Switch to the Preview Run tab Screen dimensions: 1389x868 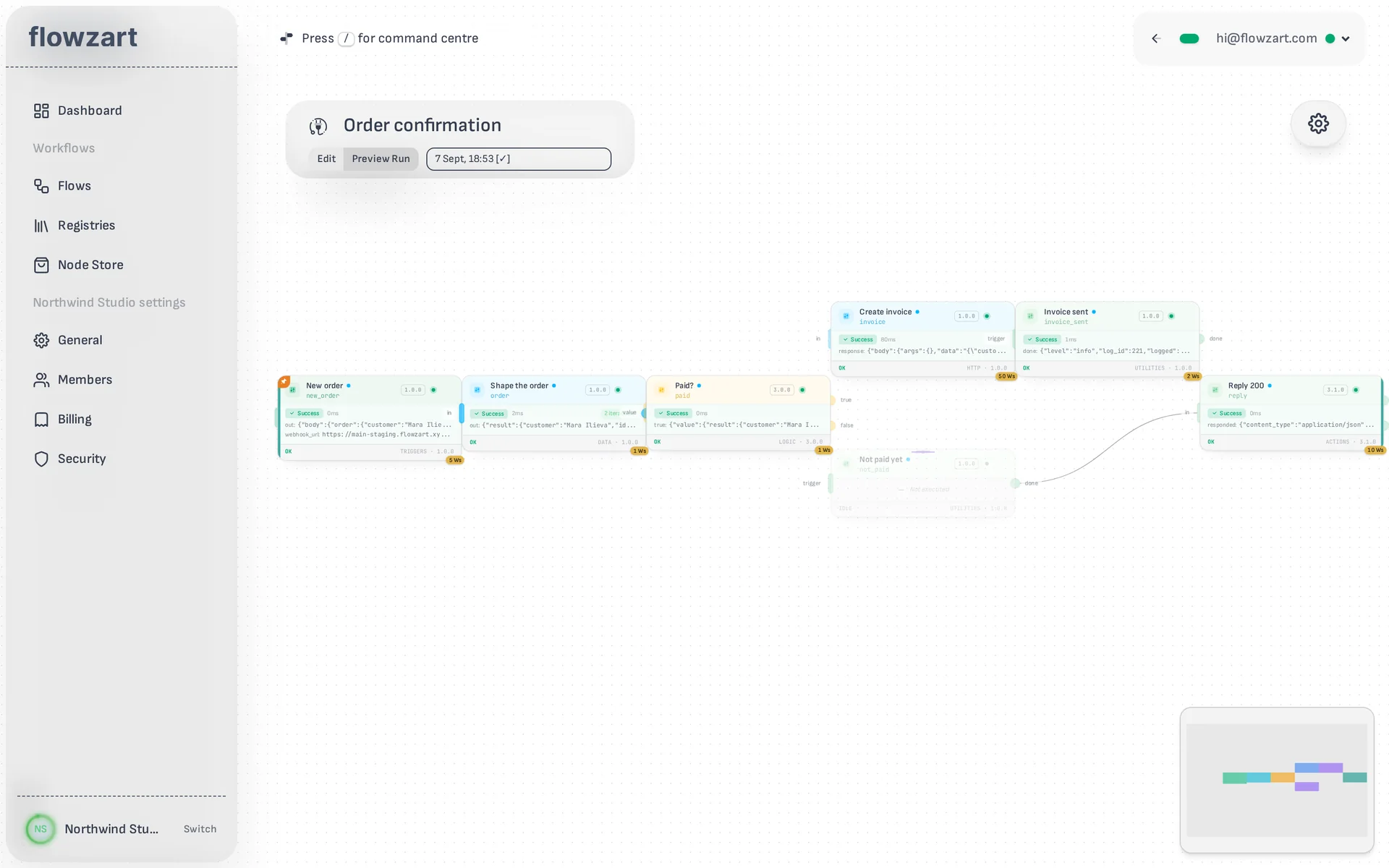tap(381, 159)
